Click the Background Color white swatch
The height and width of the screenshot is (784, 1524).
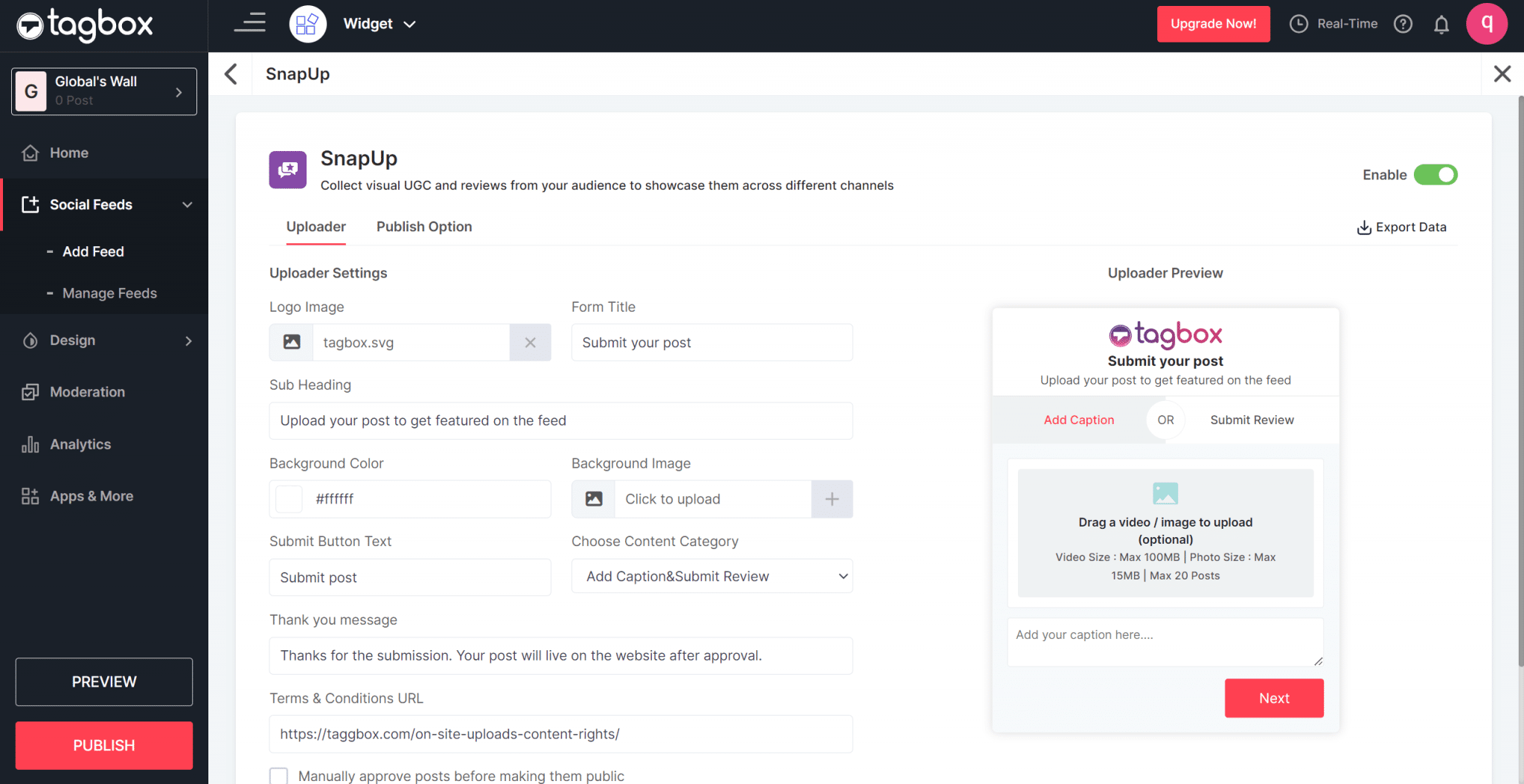[289, 499]
